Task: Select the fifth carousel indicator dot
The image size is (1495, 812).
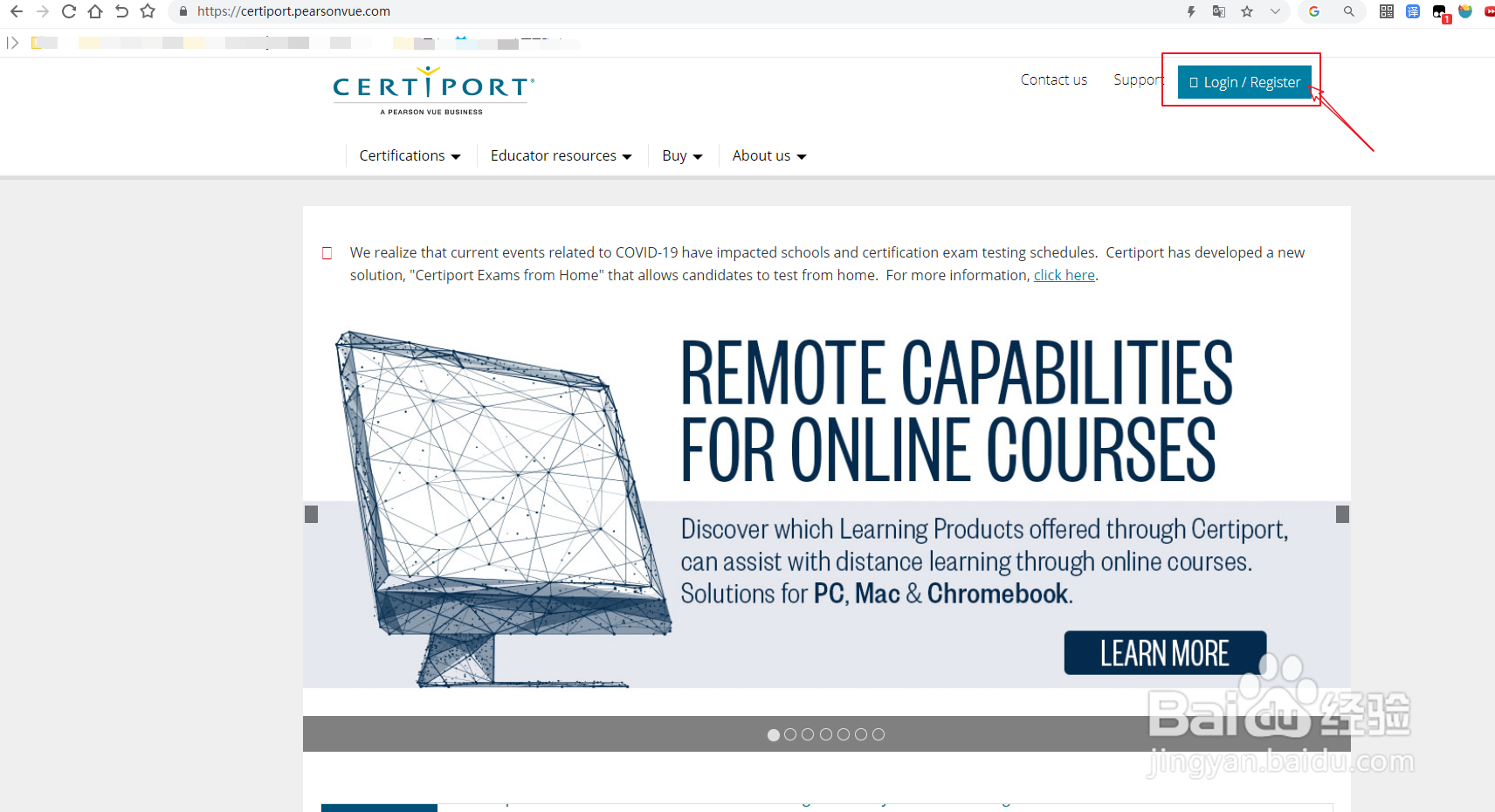Action: [x=844, y=734]
